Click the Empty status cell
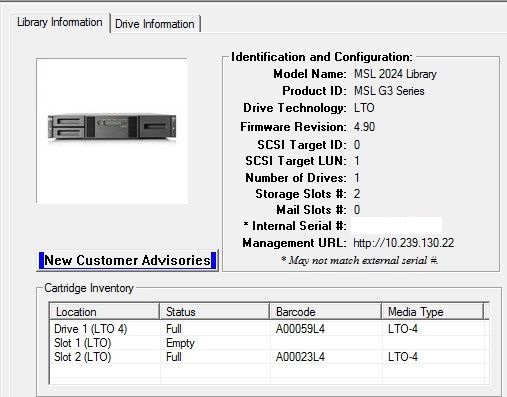This screenshot has width=507, height=397. click(x=180, y=343)
